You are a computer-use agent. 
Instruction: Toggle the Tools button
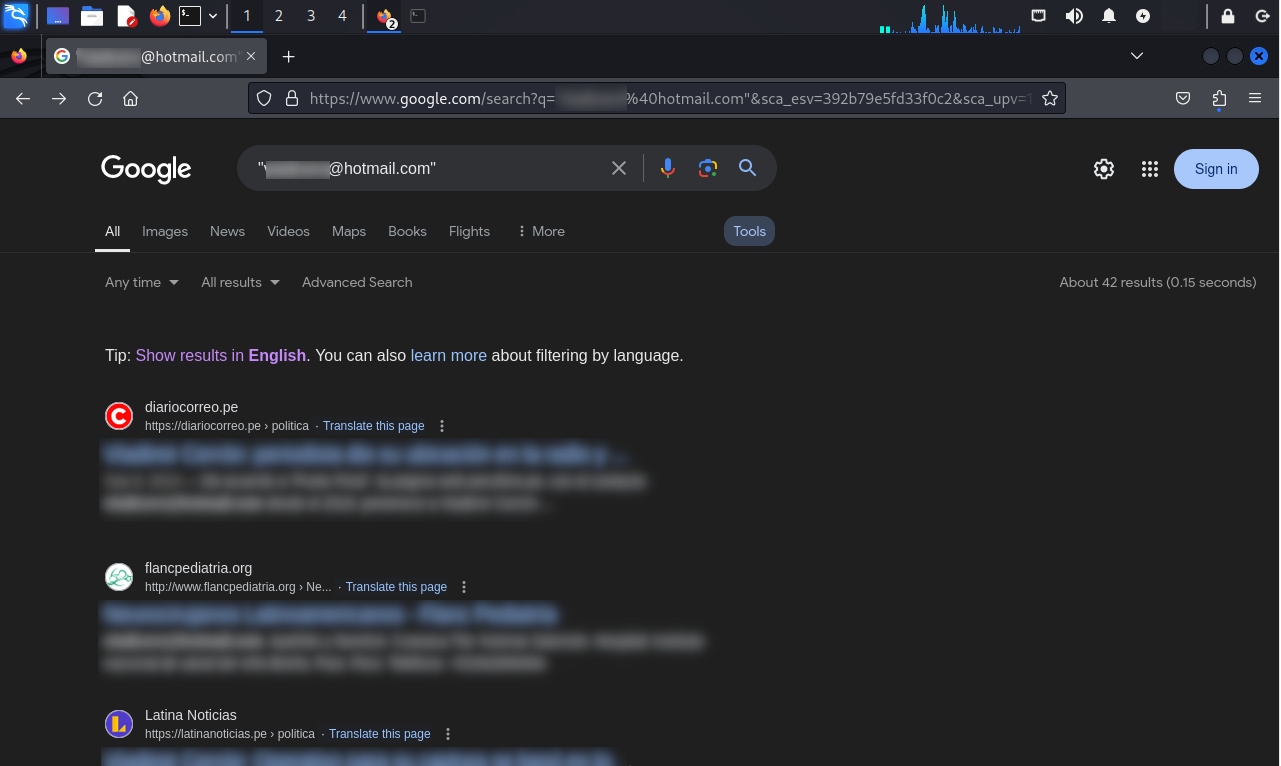tap(749, 231)
